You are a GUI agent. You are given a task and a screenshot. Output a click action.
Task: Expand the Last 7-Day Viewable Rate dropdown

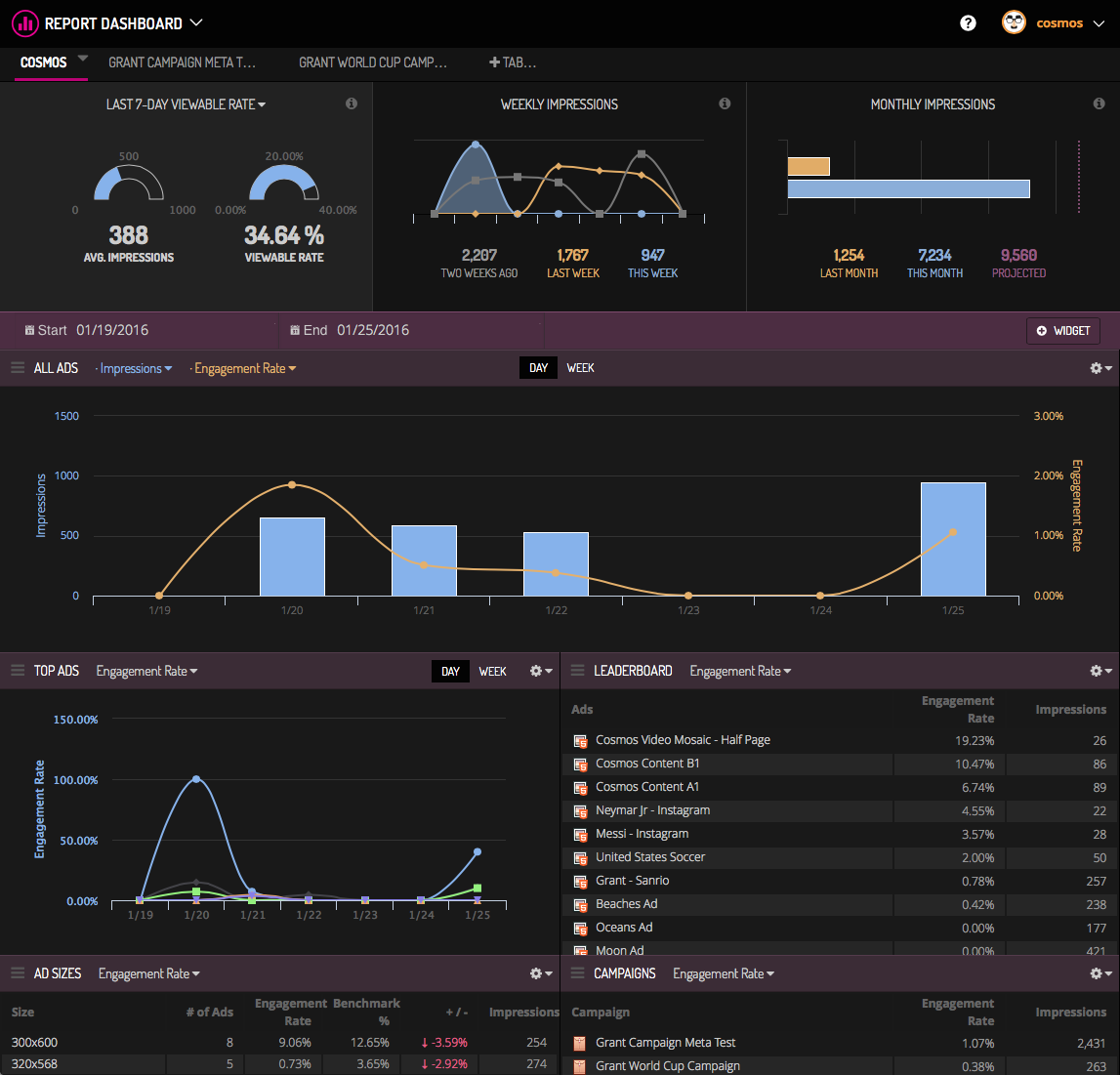[186, 104]
